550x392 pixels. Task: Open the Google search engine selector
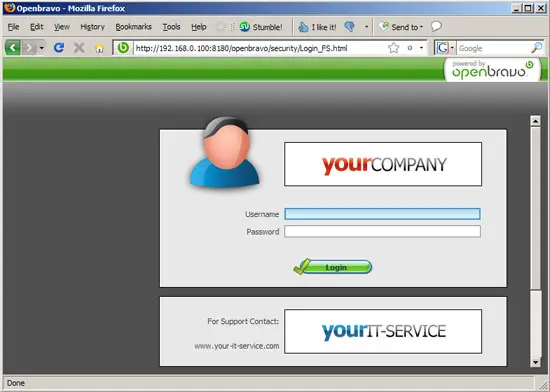(445, 48)
